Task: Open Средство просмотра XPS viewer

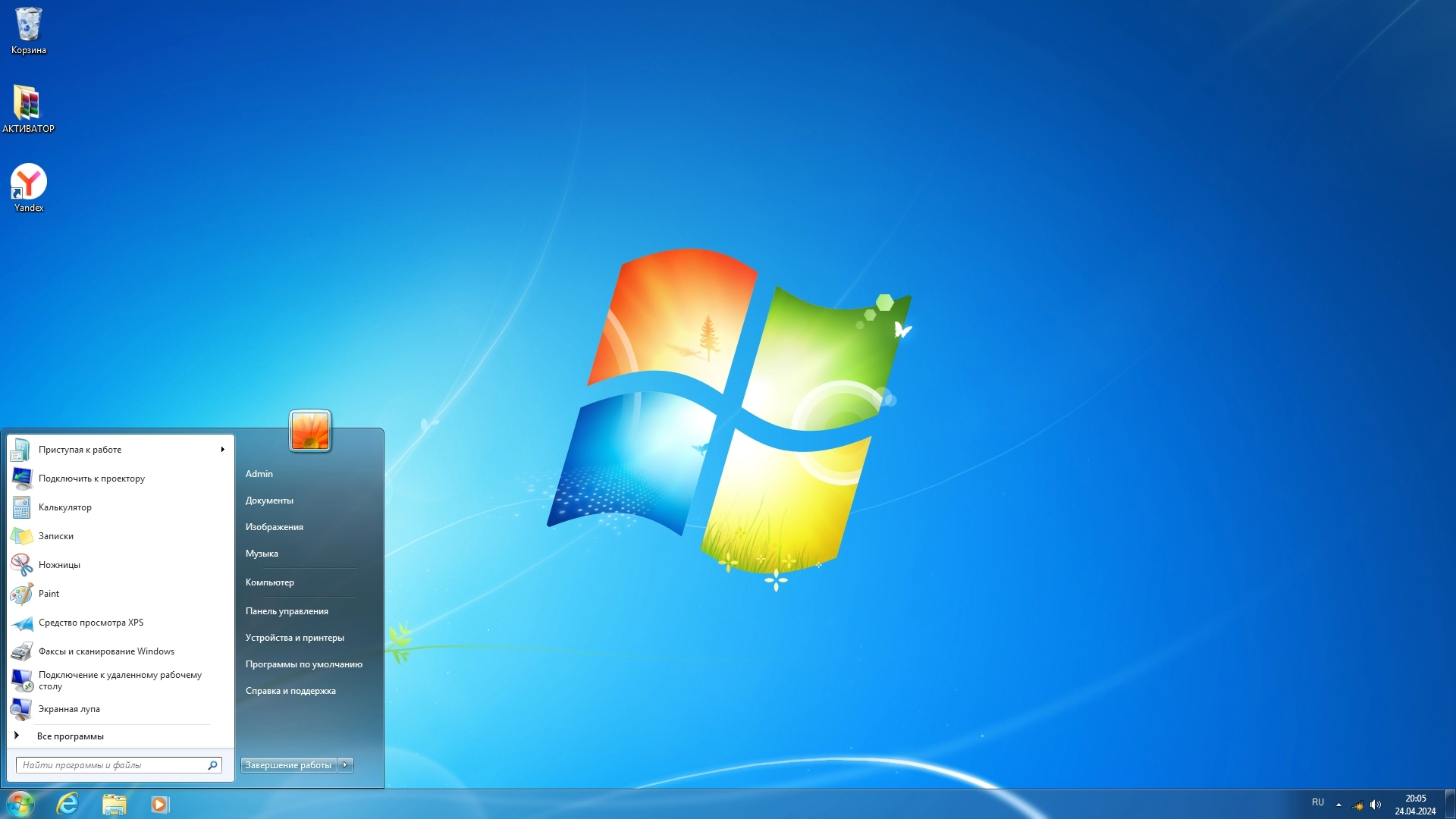Action: (91, 622)
